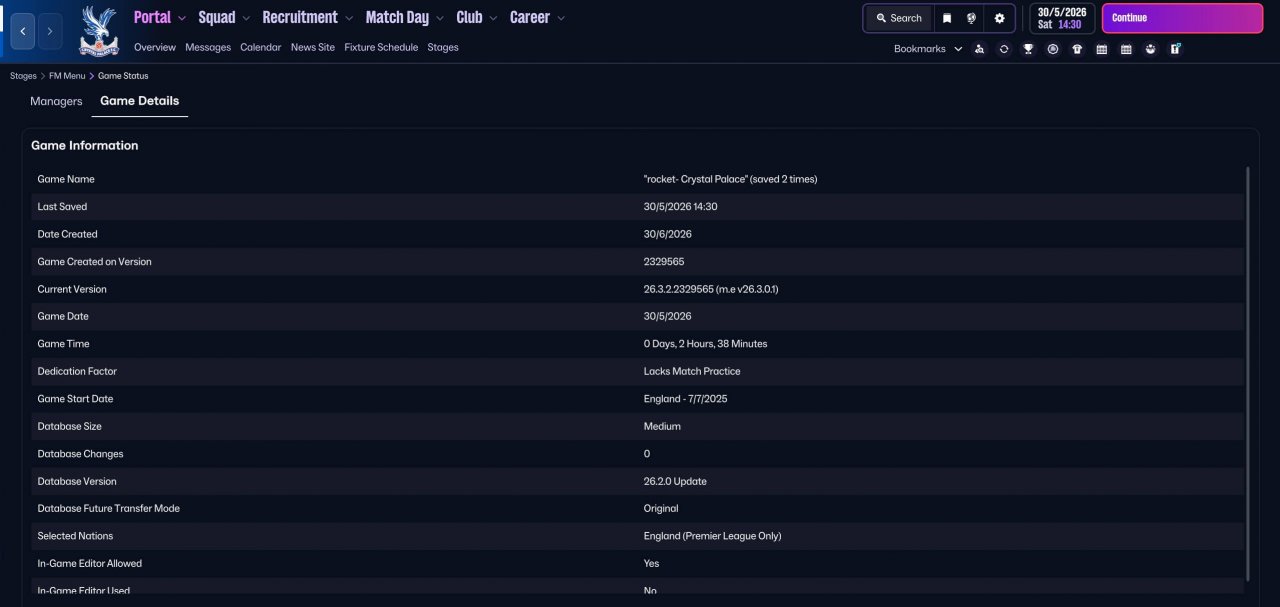Click the Dedication Factor label

coord(77,371)
